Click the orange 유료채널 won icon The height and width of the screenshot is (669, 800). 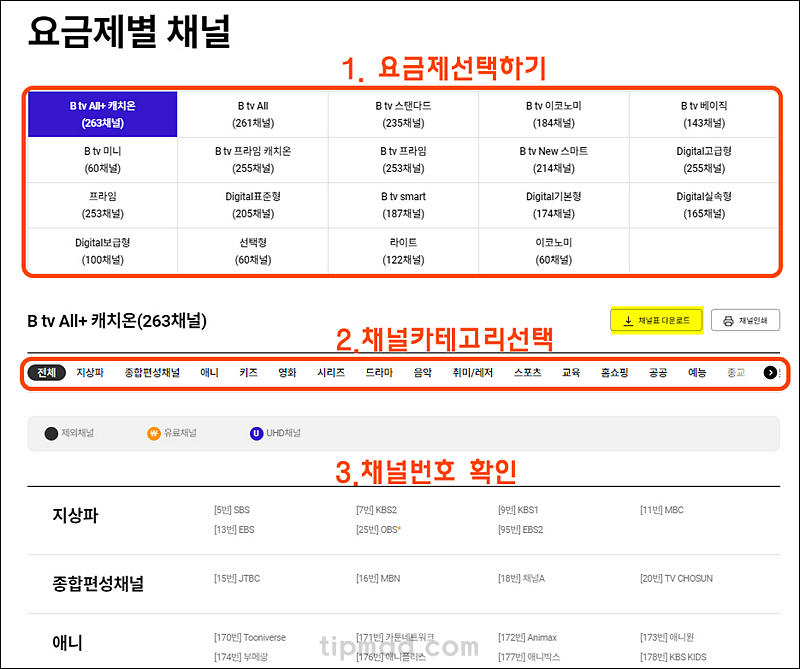click(x=152, y=432)
